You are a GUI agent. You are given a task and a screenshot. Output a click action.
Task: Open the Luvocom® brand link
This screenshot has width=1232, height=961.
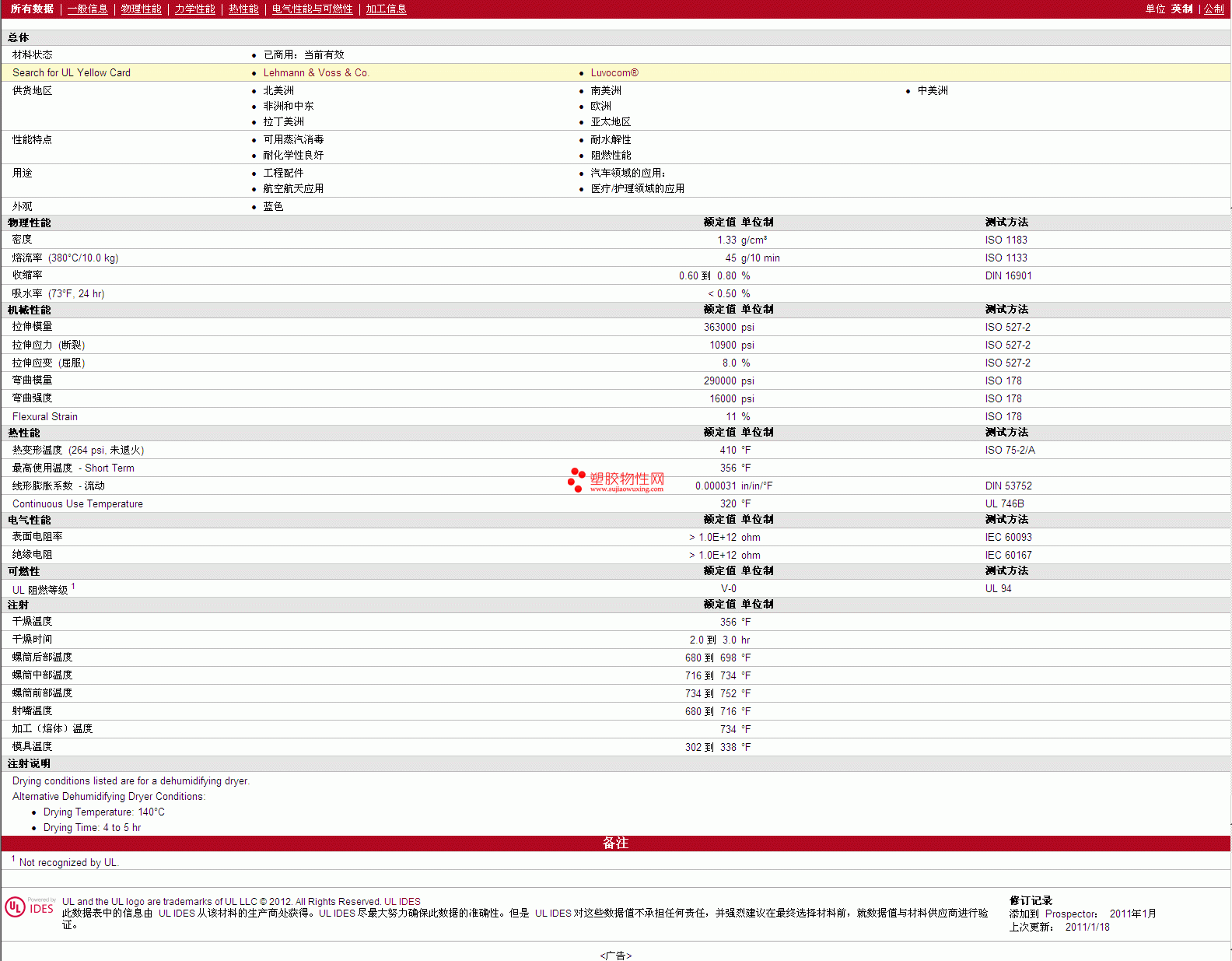[614, 73]
